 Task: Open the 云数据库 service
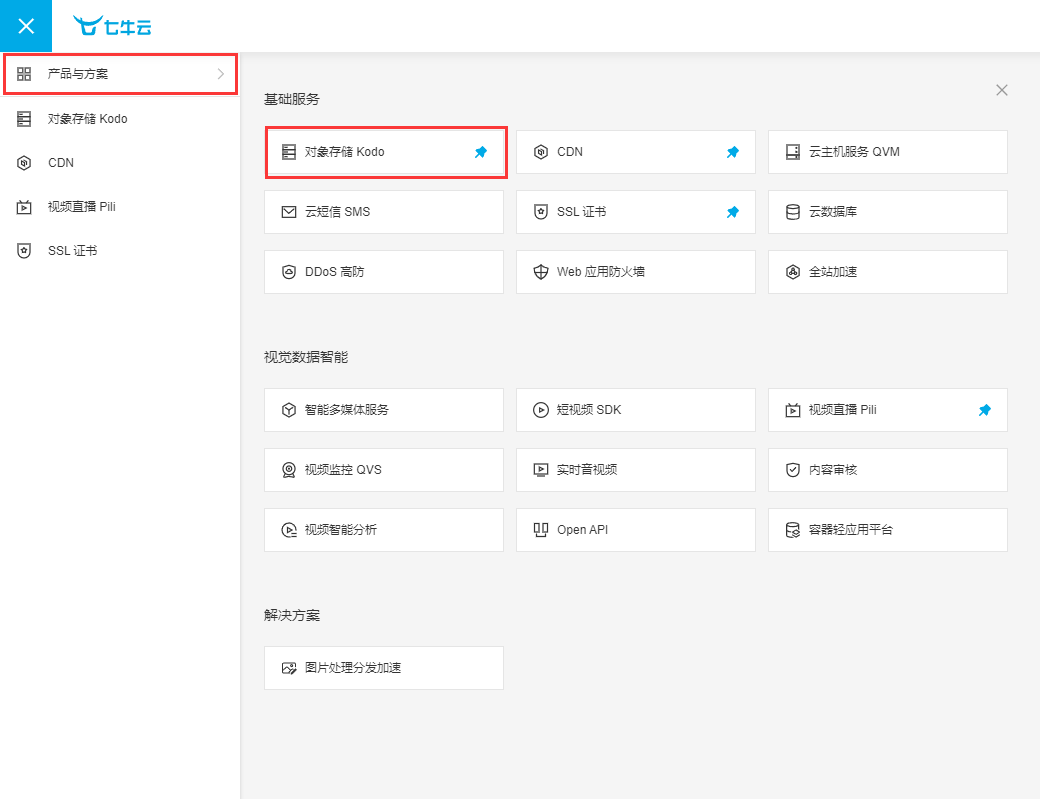pyautogui.click(x=887, y=212)
